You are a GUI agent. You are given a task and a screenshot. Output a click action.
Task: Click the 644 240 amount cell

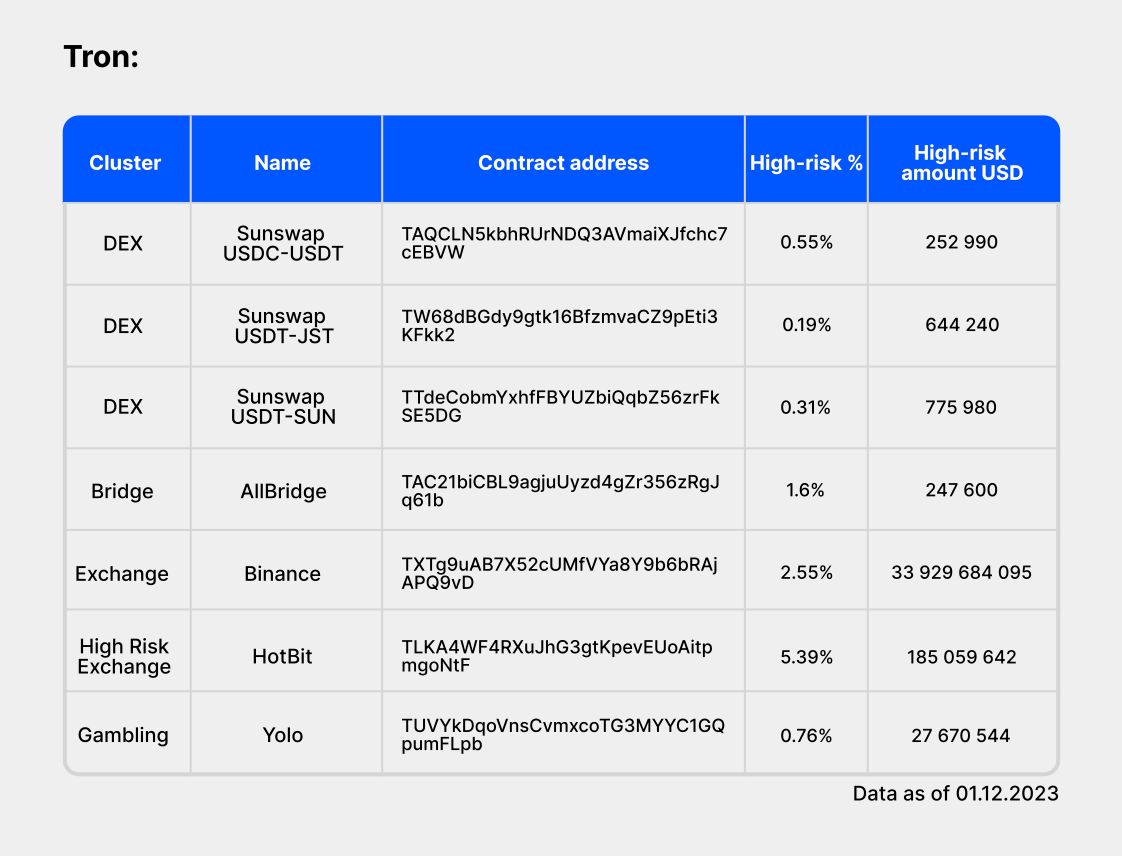pyautogui.click(x=962, y=325)
